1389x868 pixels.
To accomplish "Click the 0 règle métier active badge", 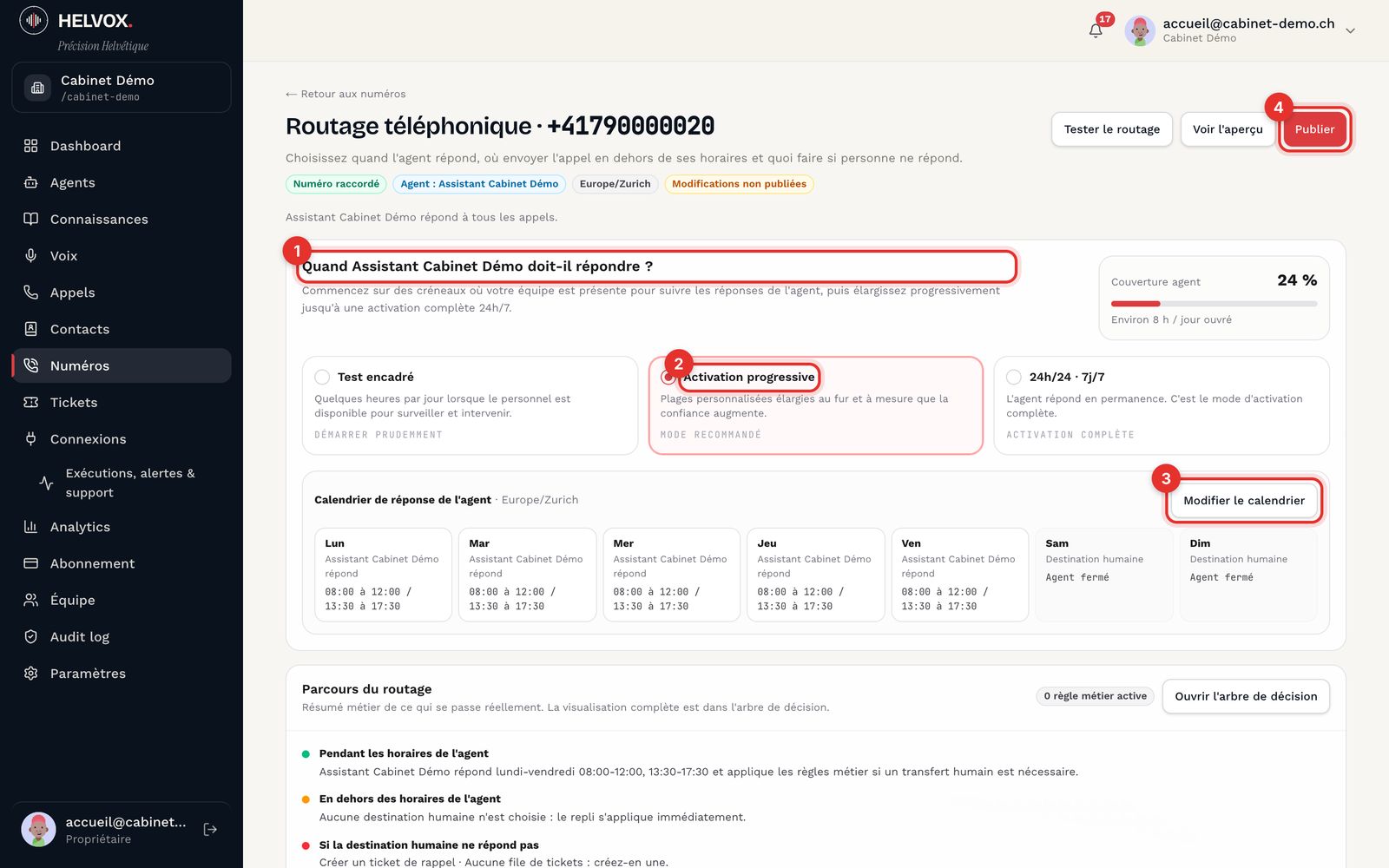I will 1095,696.
